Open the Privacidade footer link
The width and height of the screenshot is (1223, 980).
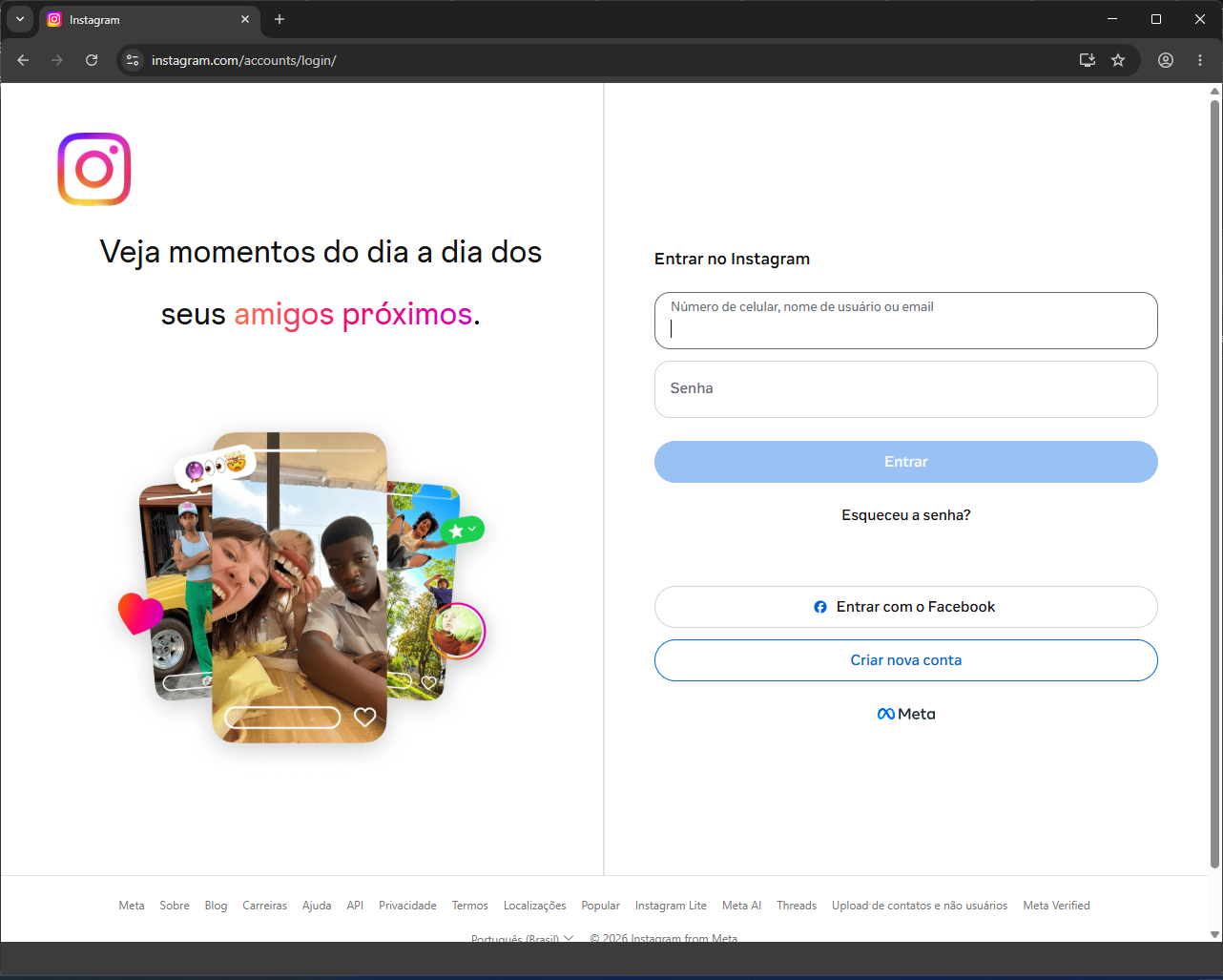pos(407,906)
